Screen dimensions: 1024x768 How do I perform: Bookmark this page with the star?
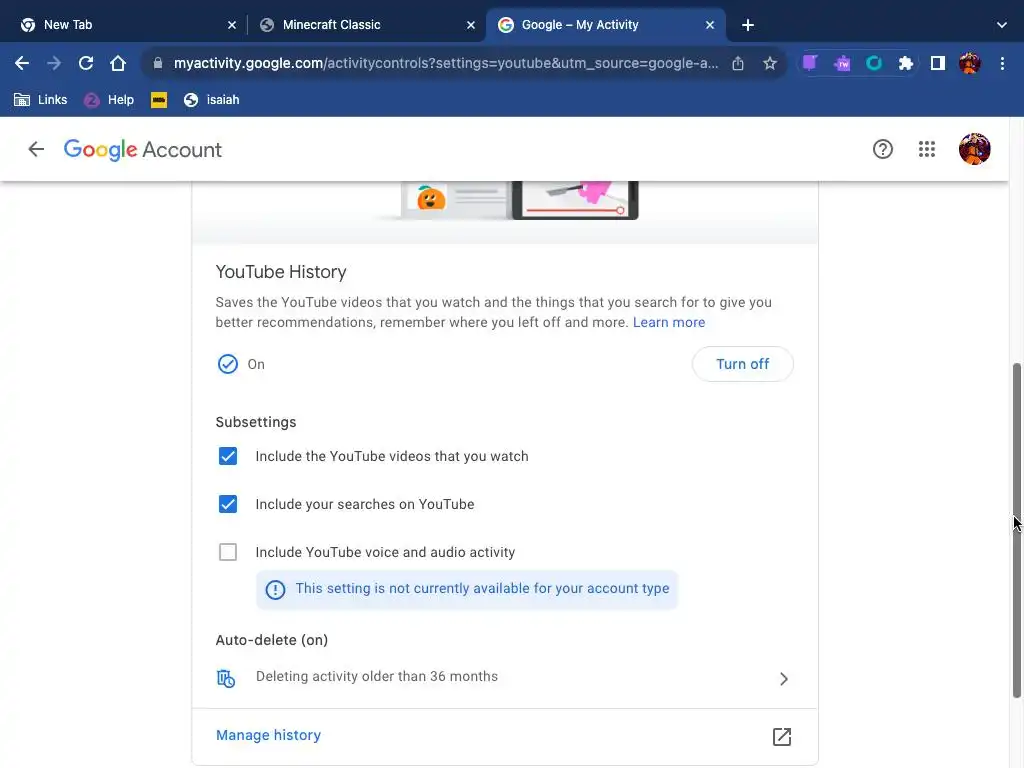click(x=770, y=63)
